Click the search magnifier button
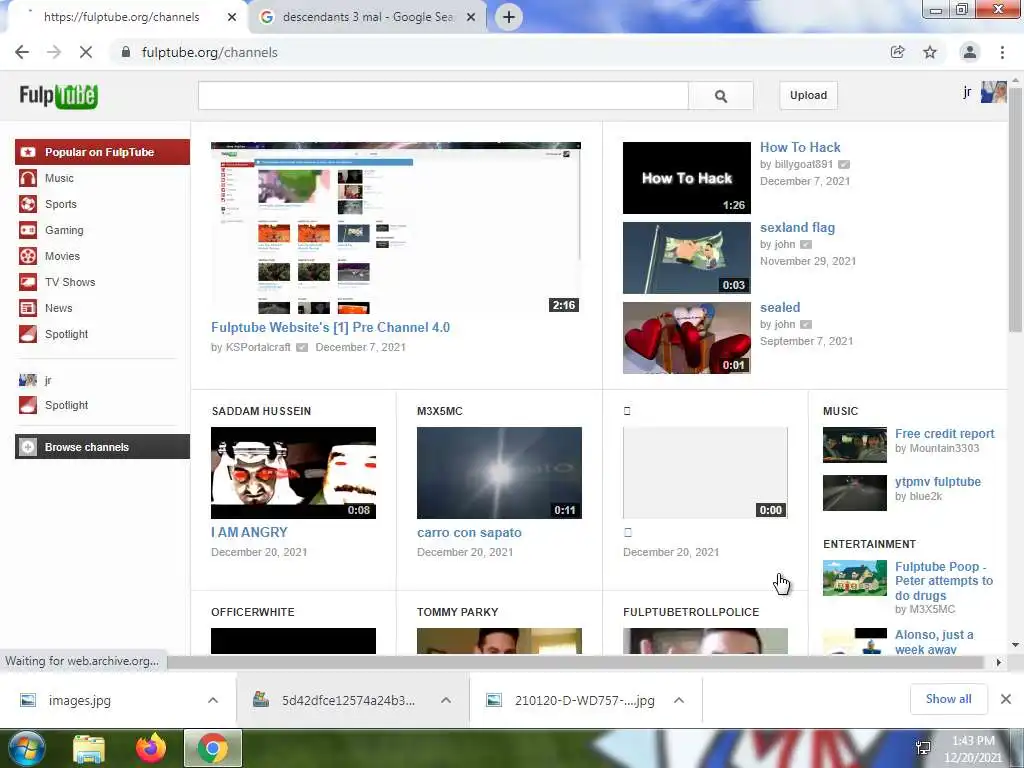The image size is (1024, 768). pyautogui.click(x=721, y=96)
